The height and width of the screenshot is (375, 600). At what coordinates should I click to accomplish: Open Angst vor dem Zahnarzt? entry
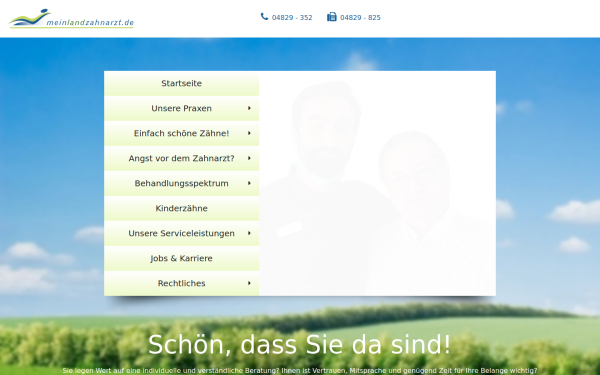point(181,158)
